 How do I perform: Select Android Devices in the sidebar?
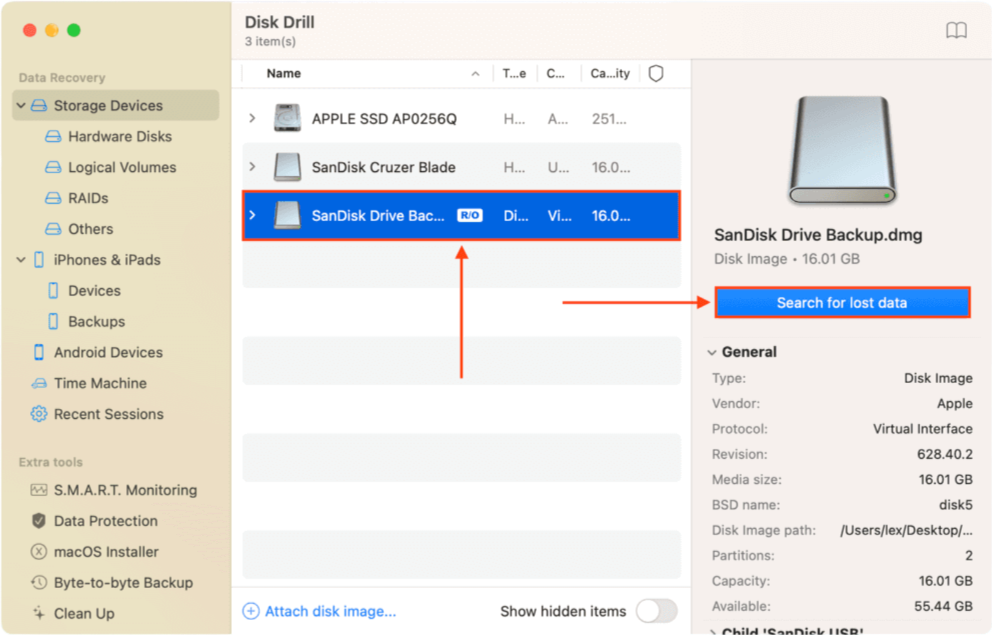[x=105, y=352]
